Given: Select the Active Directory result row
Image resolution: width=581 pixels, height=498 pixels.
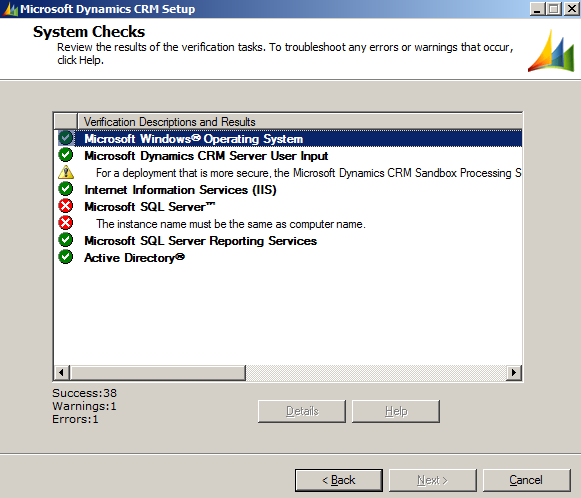Looking at the screenshot, I should [288, 258].
